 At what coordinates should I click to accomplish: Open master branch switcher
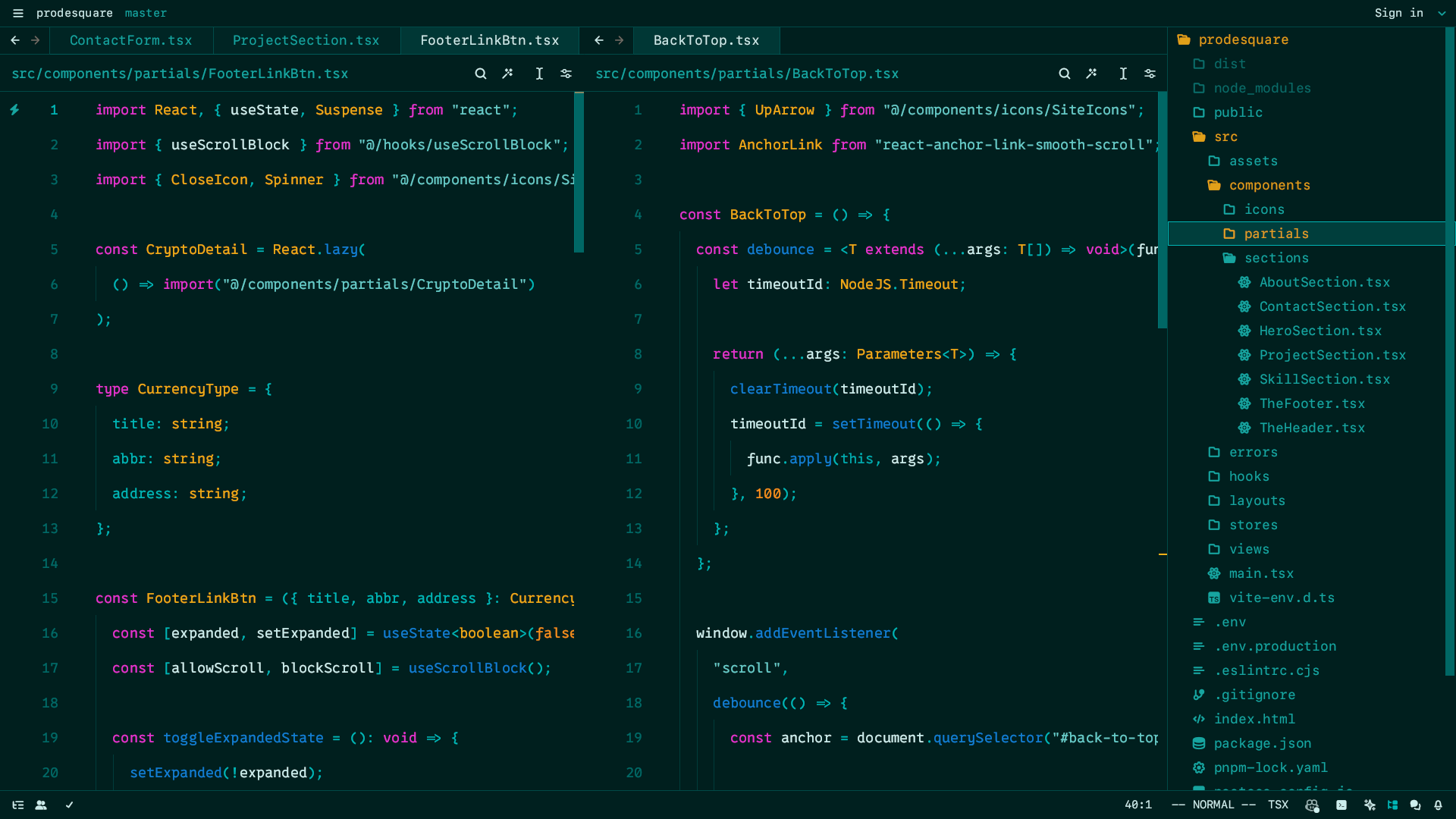146,13
